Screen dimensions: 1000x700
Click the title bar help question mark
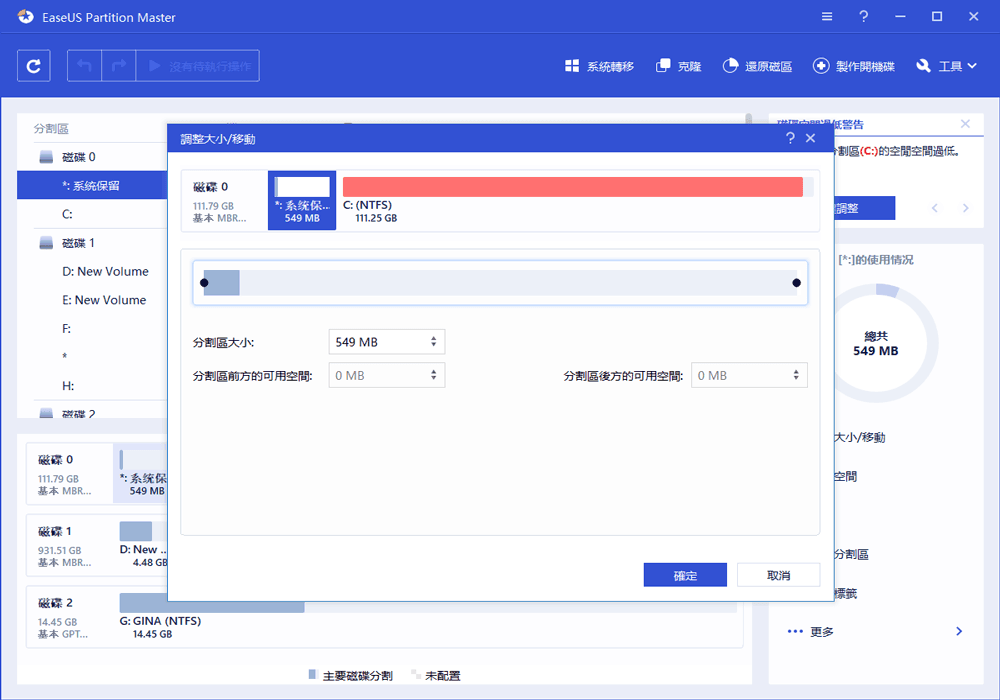(x=862, y=16)
